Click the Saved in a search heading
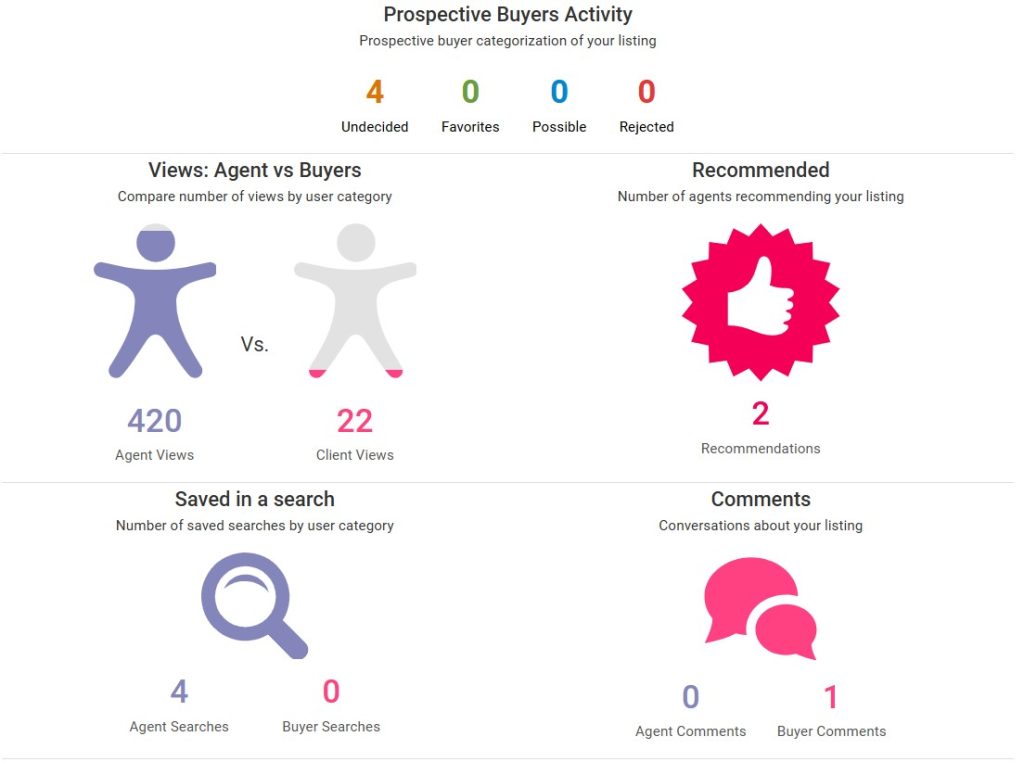 (x=255, y=499)
